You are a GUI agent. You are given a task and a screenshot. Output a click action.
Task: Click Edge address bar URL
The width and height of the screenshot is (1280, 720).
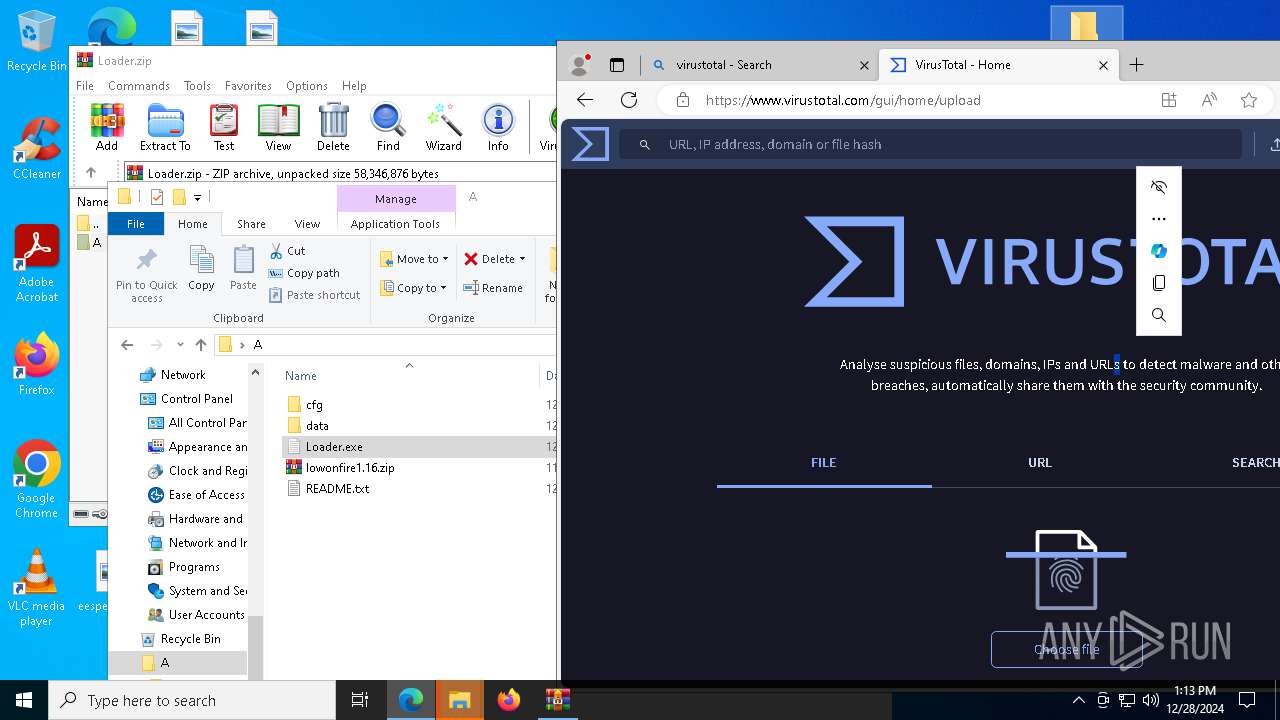843,100
